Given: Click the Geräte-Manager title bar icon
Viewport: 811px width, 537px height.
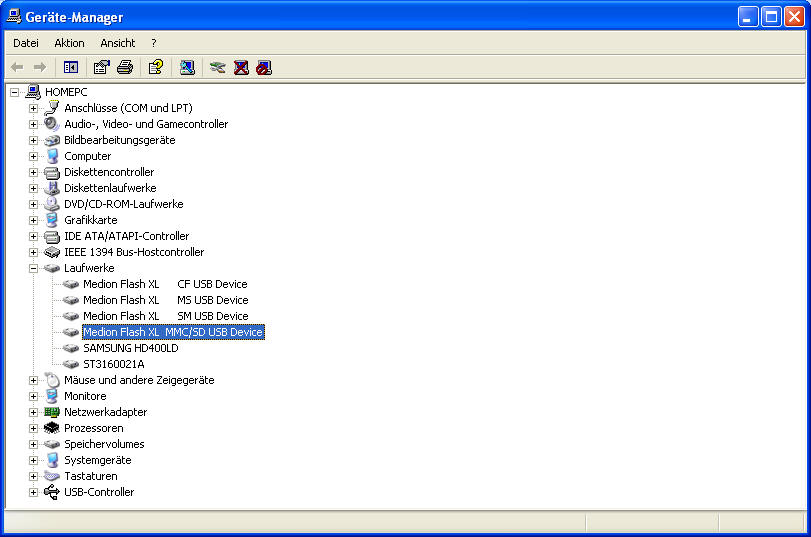Looking at the screenshot, I should [13, 17].
